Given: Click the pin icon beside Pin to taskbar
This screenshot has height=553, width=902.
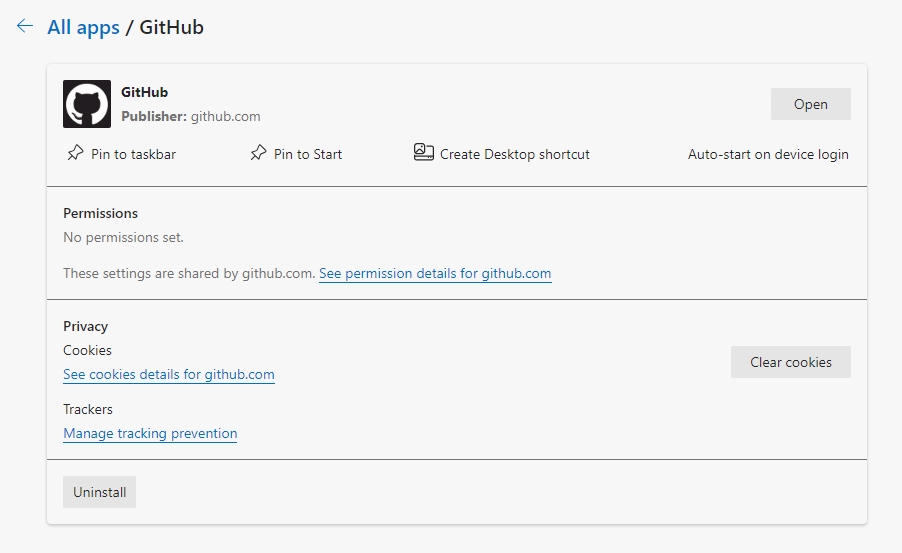Looking at the screenshot, I should [75, 154].
